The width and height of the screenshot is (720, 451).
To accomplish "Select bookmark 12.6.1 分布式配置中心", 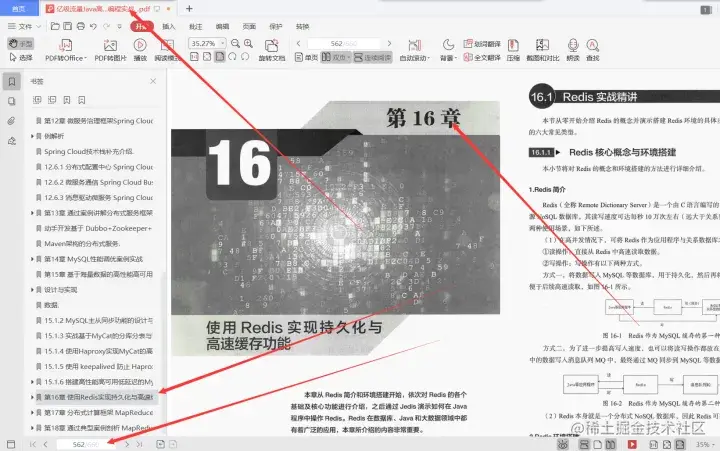I will (95, 167).
